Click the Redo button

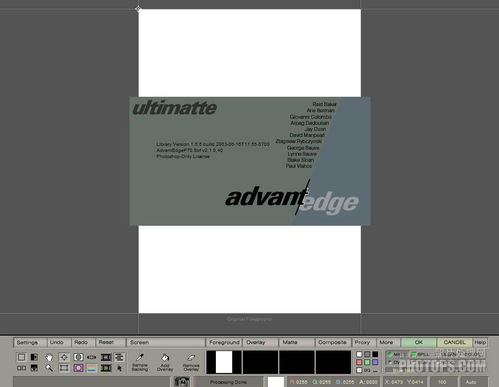tap(83, 342)
